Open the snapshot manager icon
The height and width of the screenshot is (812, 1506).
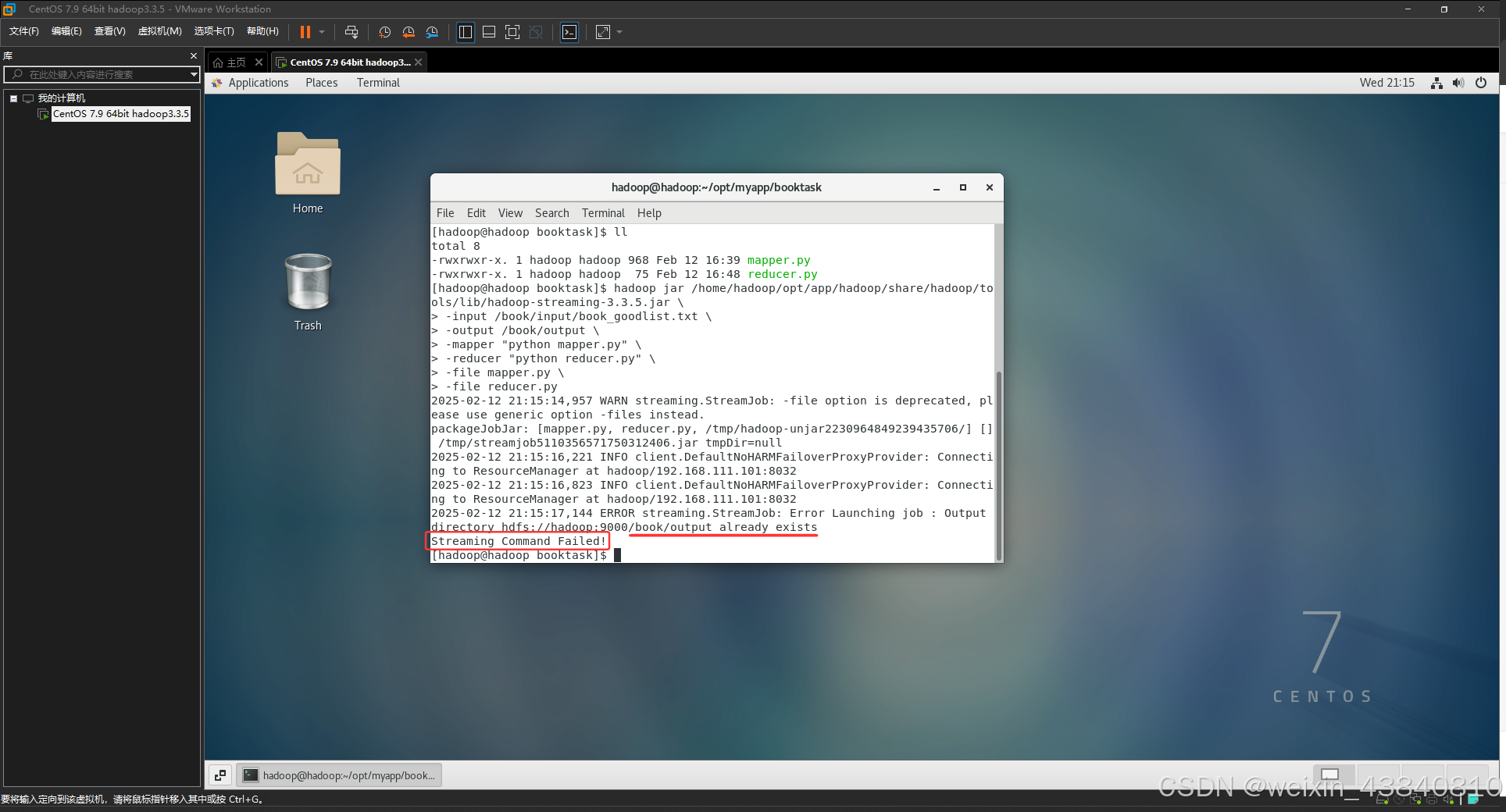[x=433, y=32]
